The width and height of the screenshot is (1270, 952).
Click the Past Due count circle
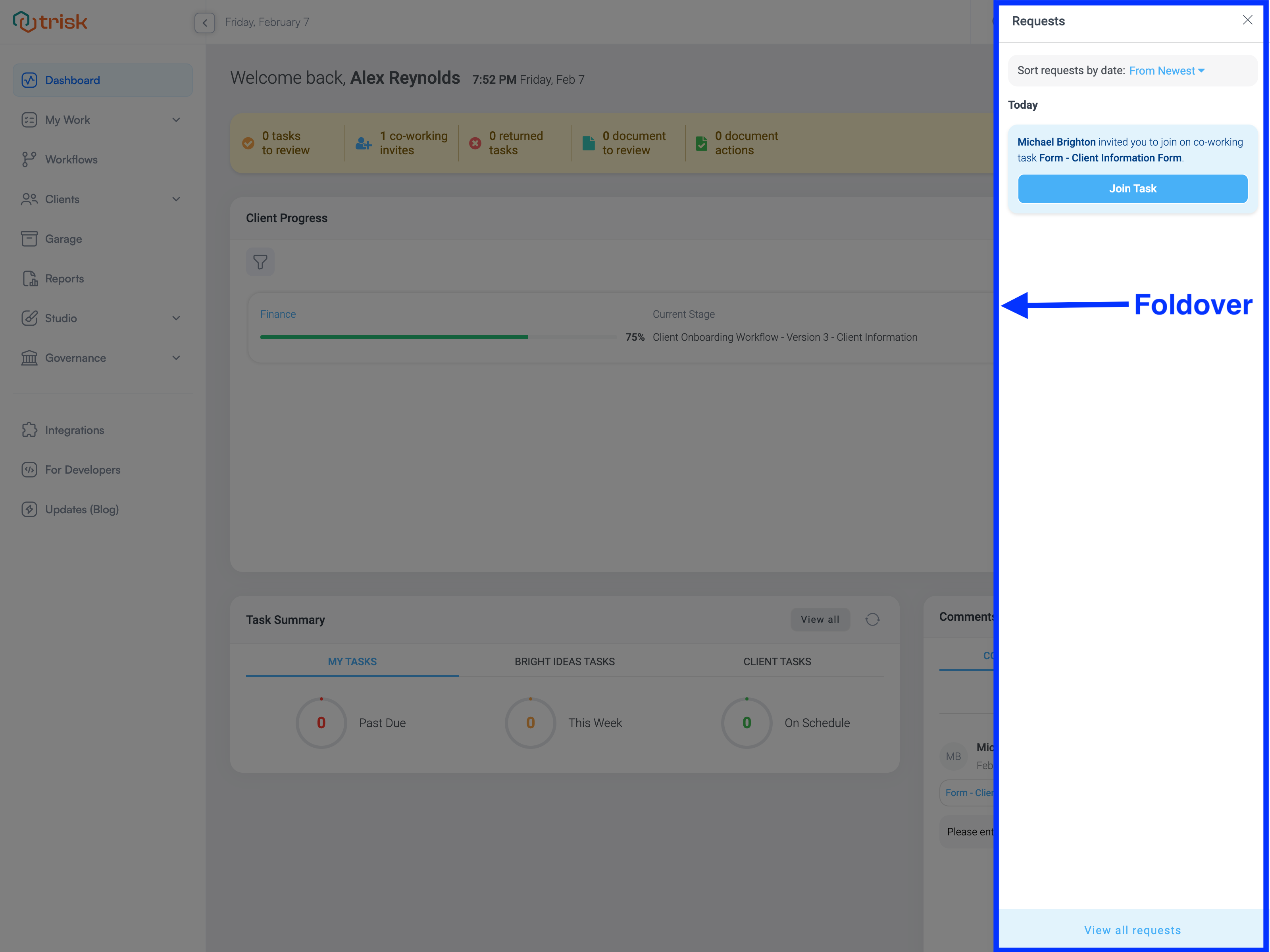point(321,722)
